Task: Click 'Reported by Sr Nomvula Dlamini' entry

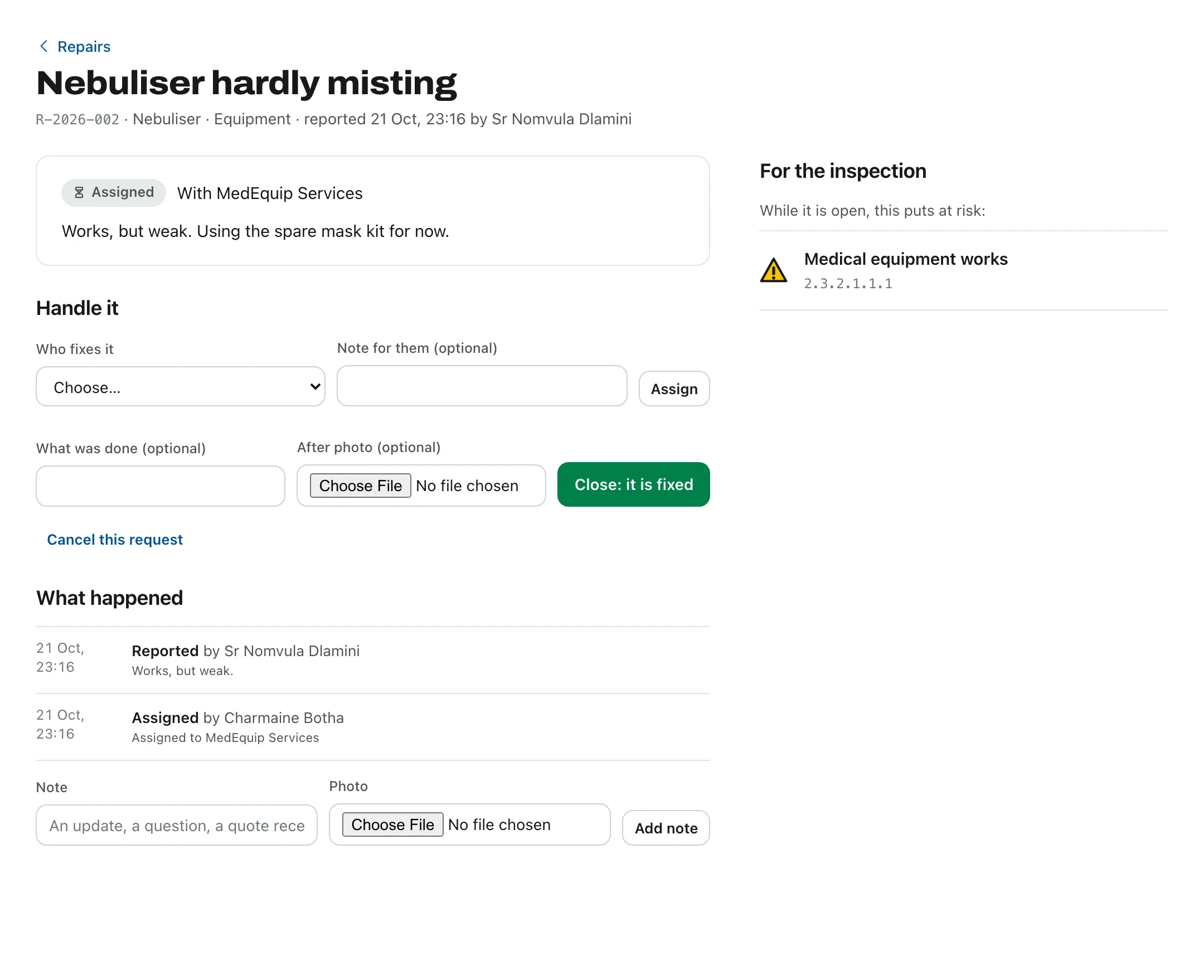Action: (246, 651)
